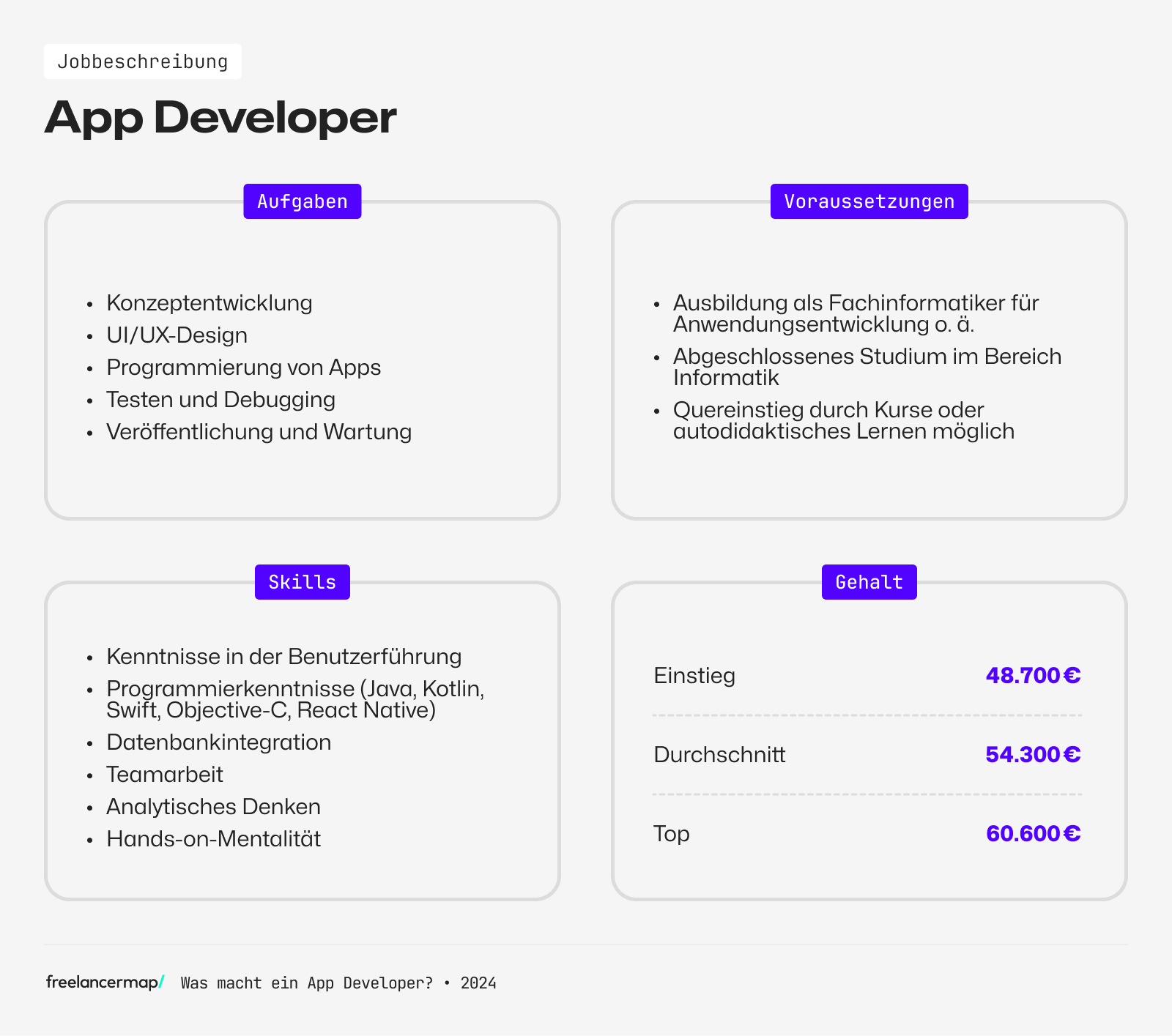Select the Voraussetzungen section label
The image size is (1172, 1036).
869,201
